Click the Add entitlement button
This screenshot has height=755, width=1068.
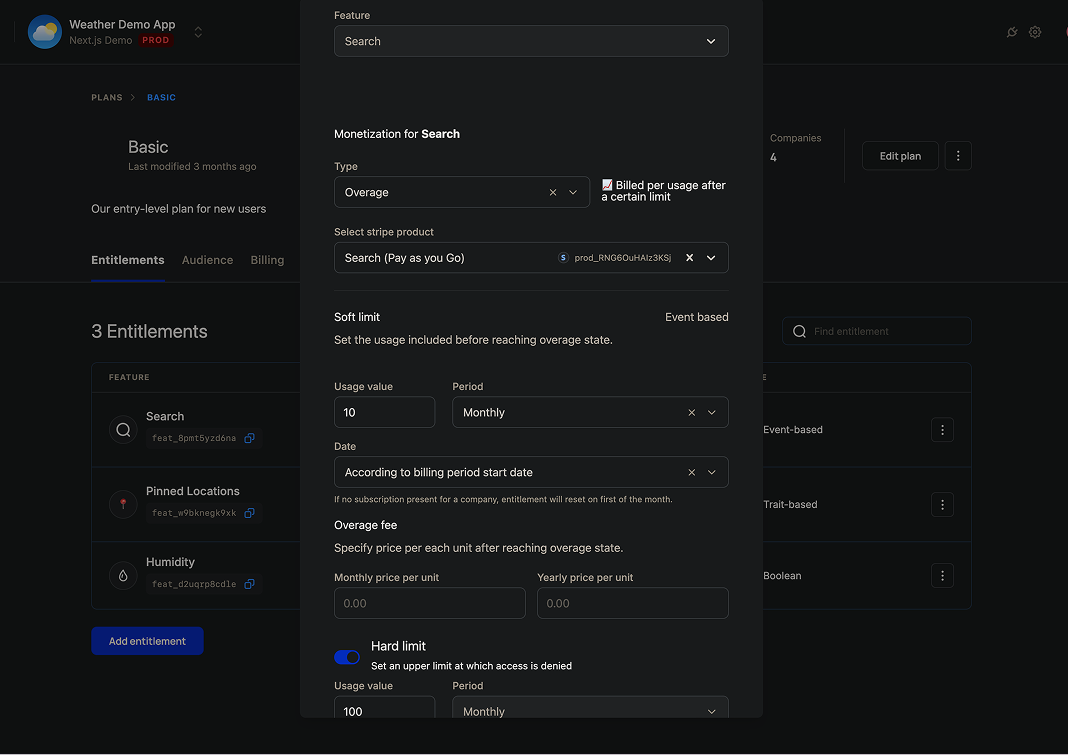pos(147,641)
